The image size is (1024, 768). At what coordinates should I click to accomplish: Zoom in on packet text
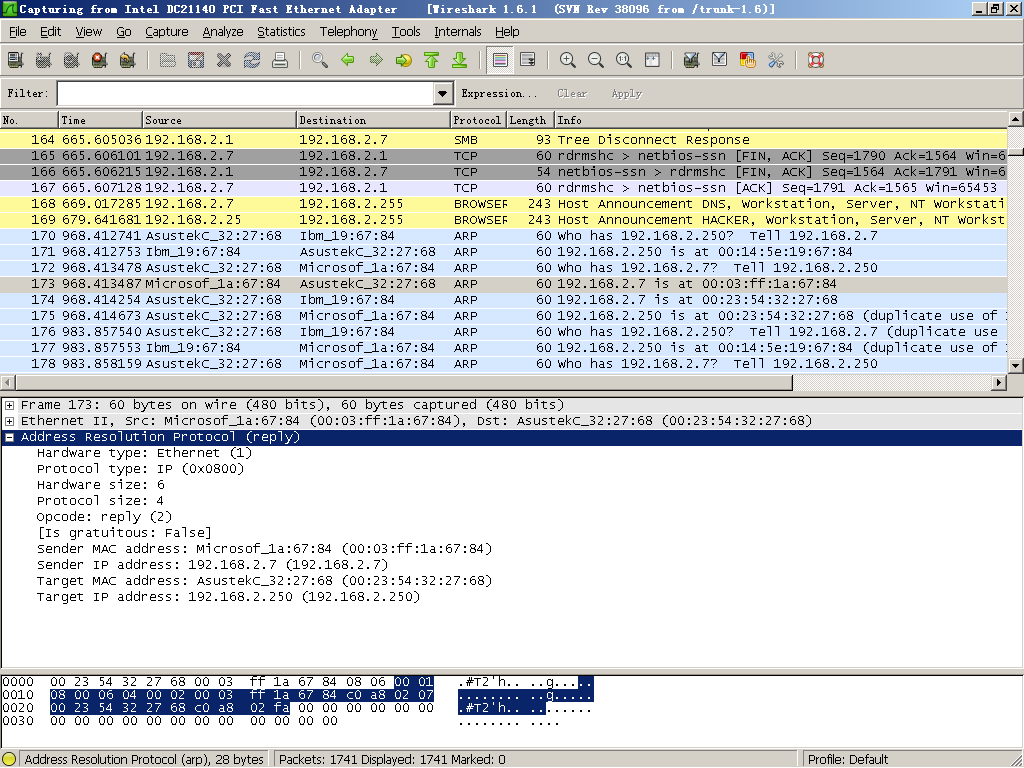tap(568, 60)
